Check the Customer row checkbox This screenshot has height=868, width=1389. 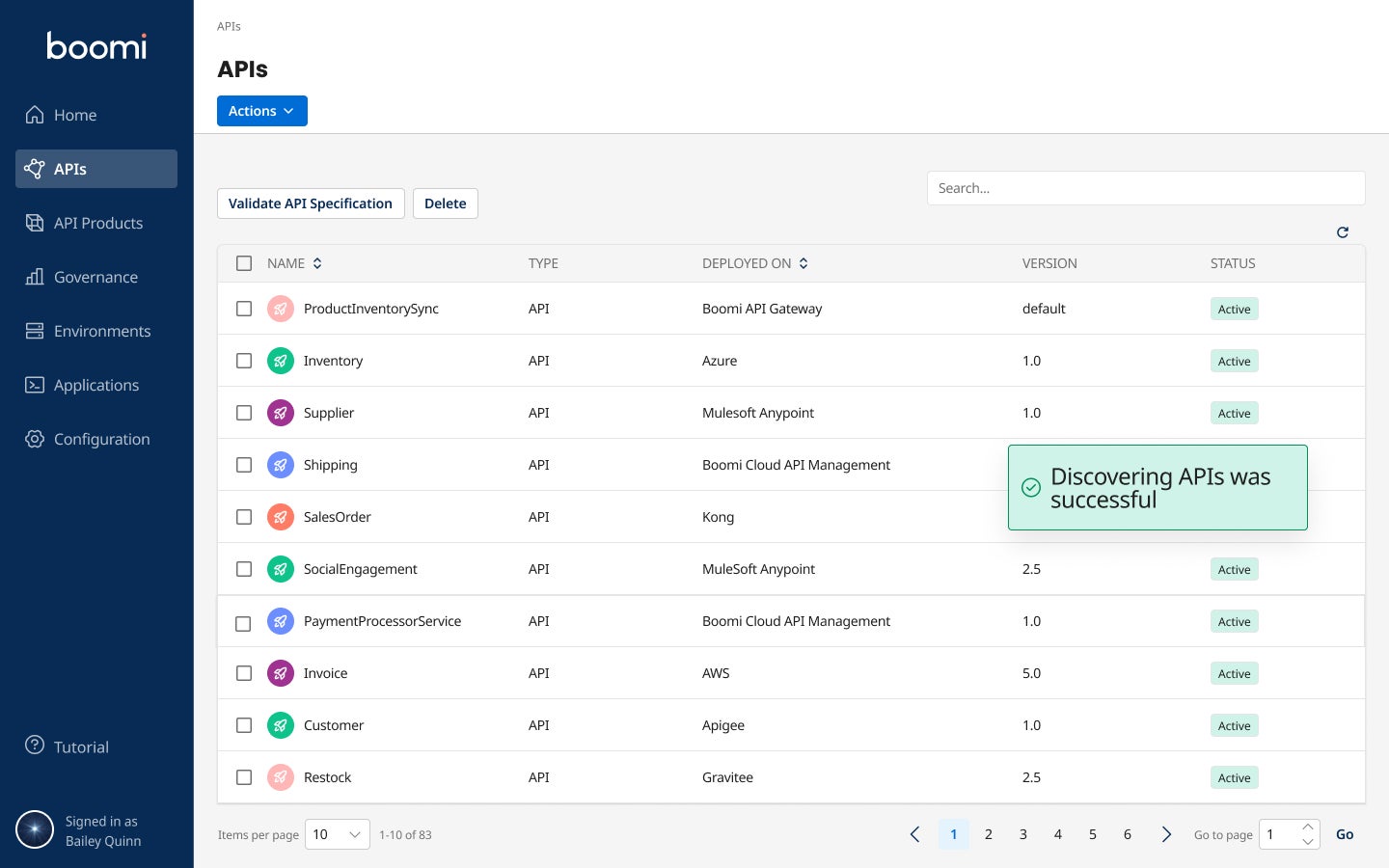point(244,725)
